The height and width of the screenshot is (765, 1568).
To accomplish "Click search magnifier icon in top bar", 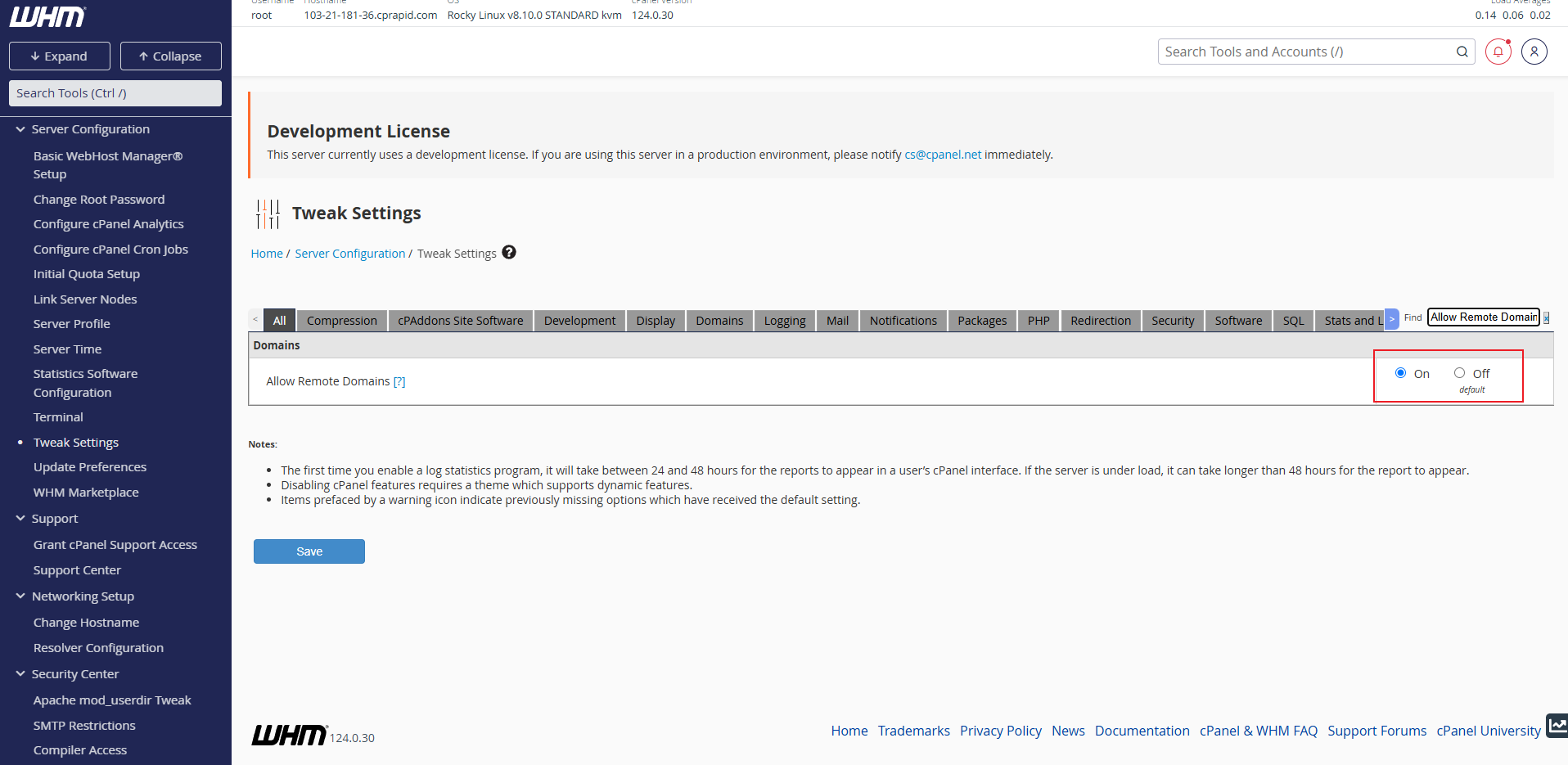I will (x=1462, y=52).
